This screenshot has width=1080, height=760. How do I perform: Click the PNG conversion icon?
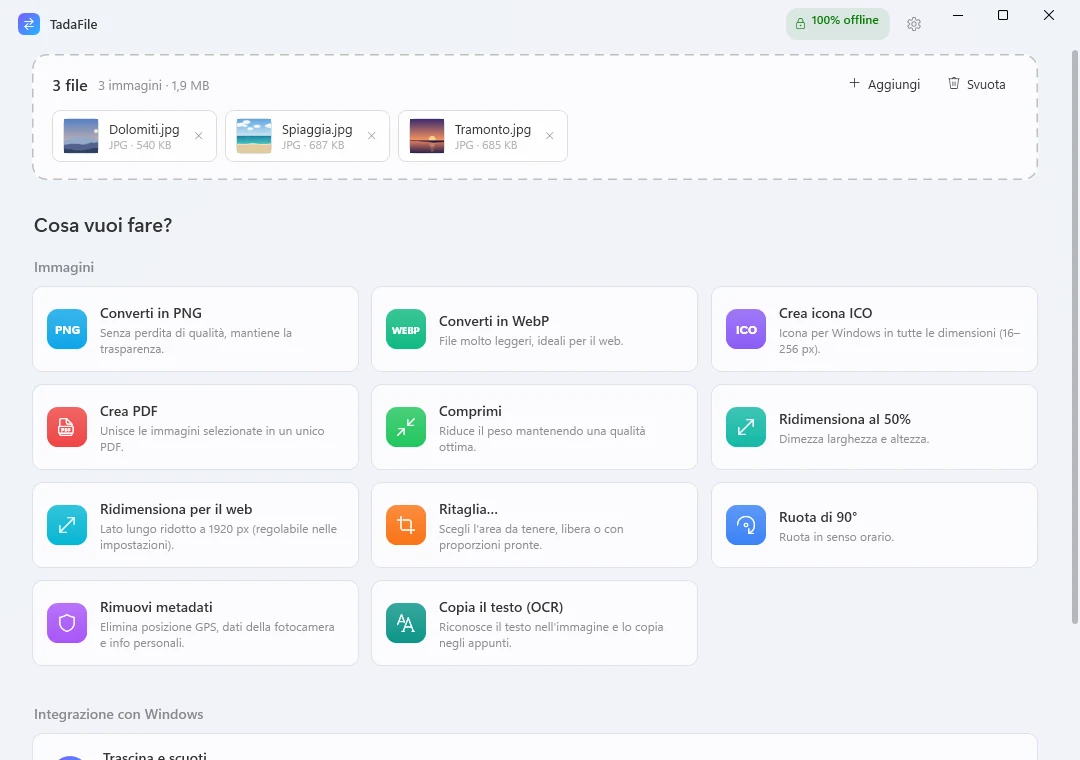pos(67,329)
